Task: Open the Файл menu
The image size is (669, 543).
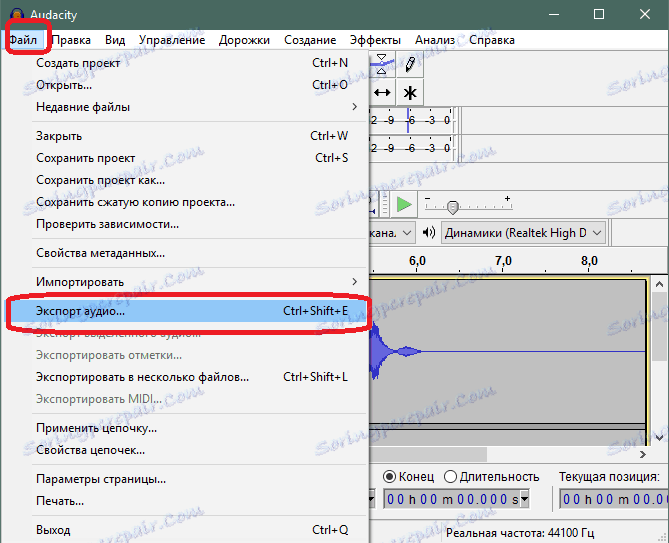Action: 23,40
